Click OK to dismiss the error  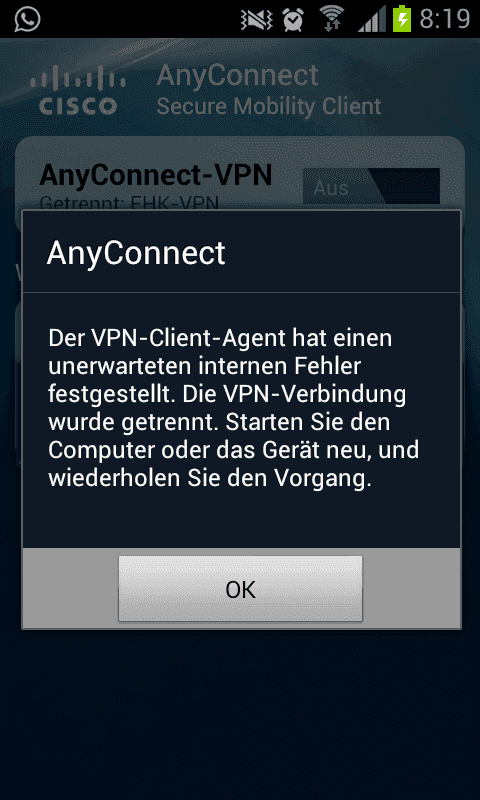pyautogui.click(x=240, y=589)
